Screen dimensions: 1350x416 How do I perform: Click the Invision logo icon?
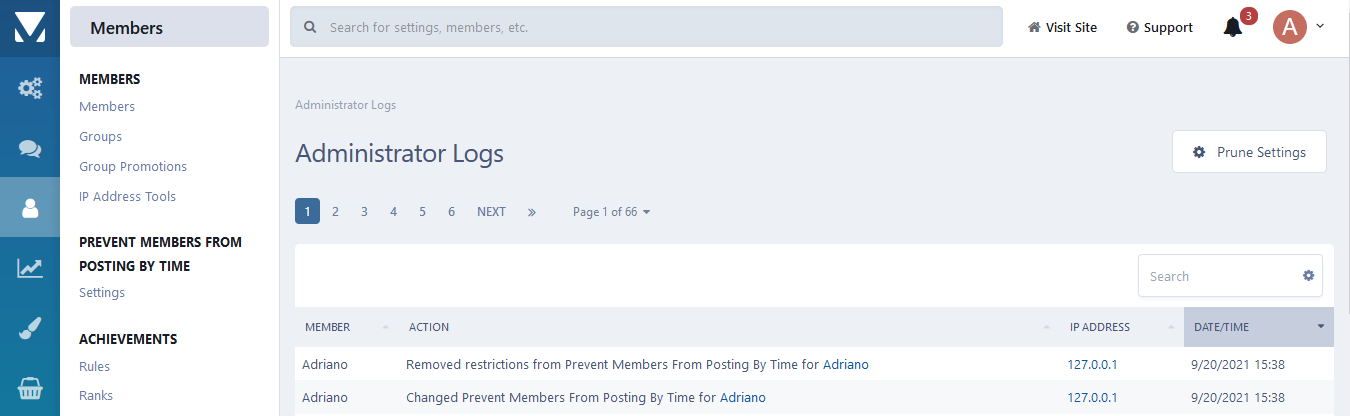pos(30,28)
